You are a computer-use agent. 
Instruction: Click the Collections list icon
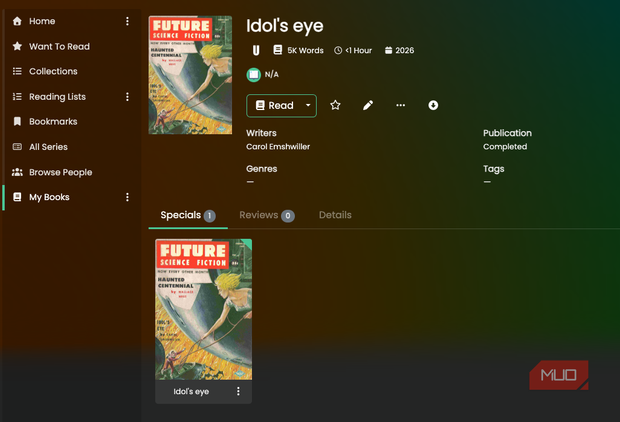(x=17, y=71)
